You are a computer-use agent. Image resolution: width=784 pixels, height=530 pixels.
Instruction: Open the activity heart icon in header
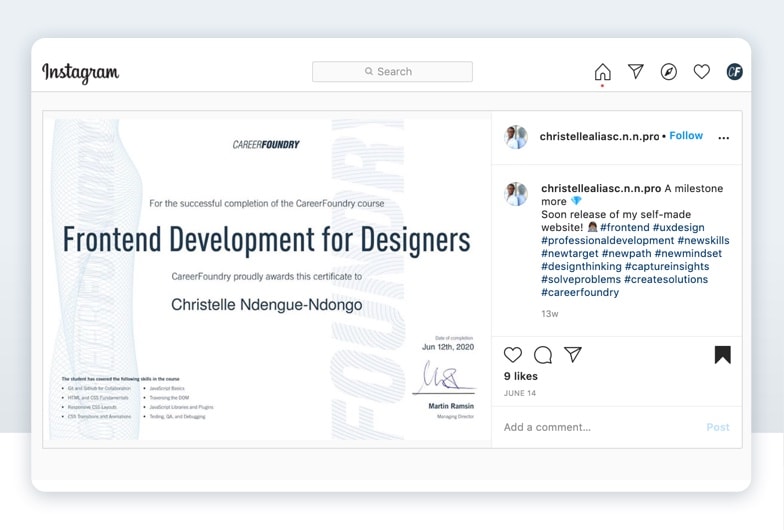pos(702,71)
